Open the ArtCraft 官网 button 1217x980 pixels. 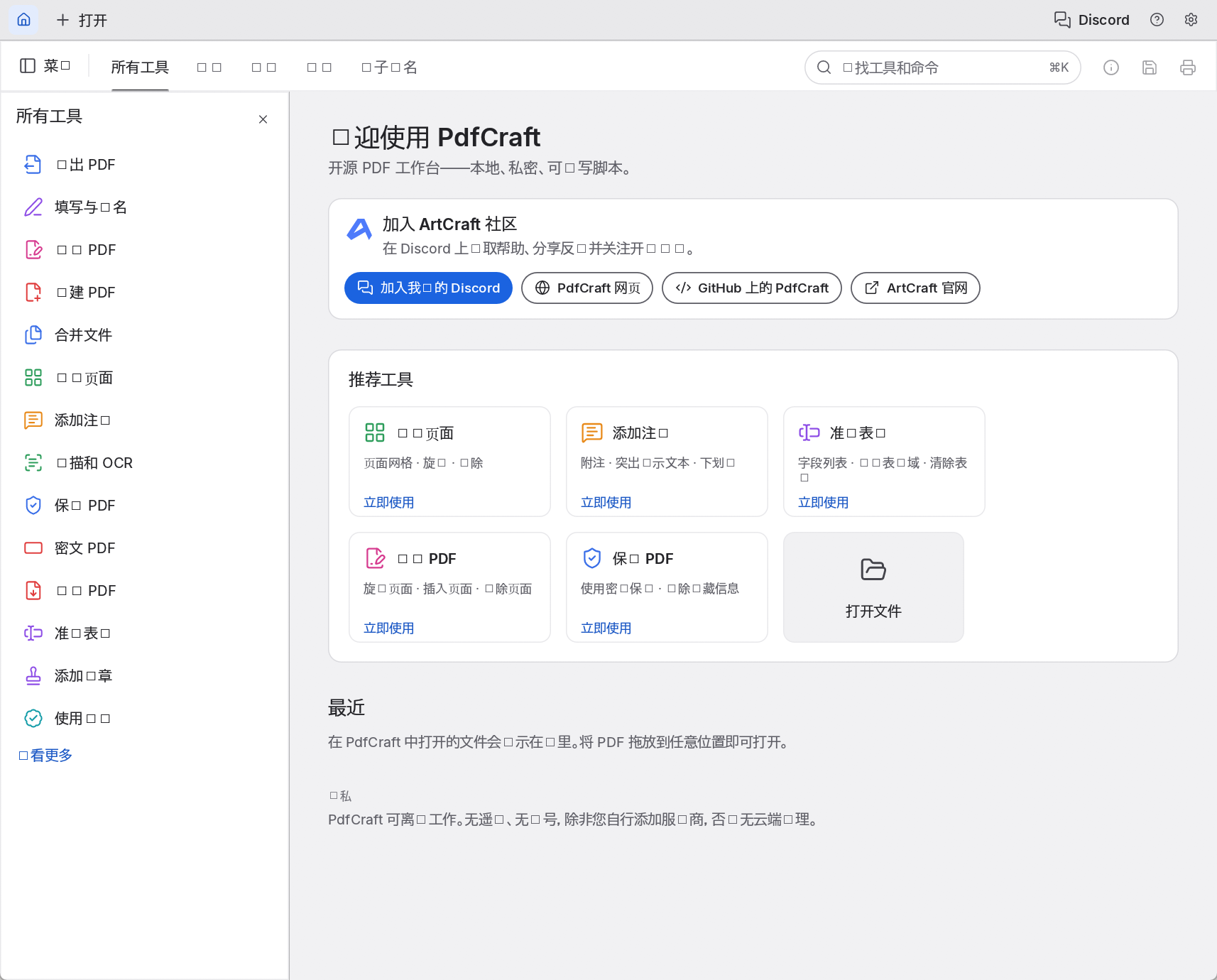point(915,288)
